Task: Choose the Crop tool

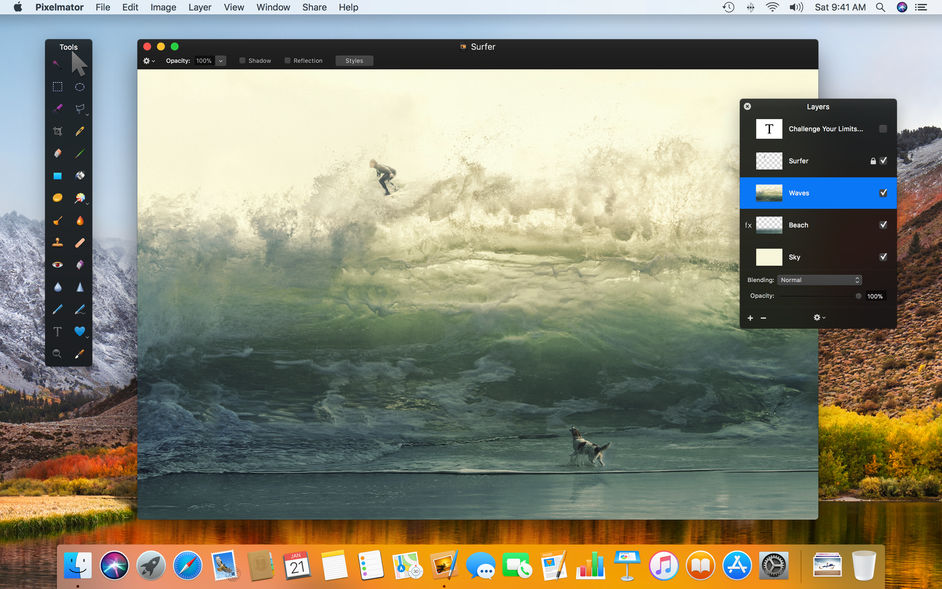Action: (57, 131)
